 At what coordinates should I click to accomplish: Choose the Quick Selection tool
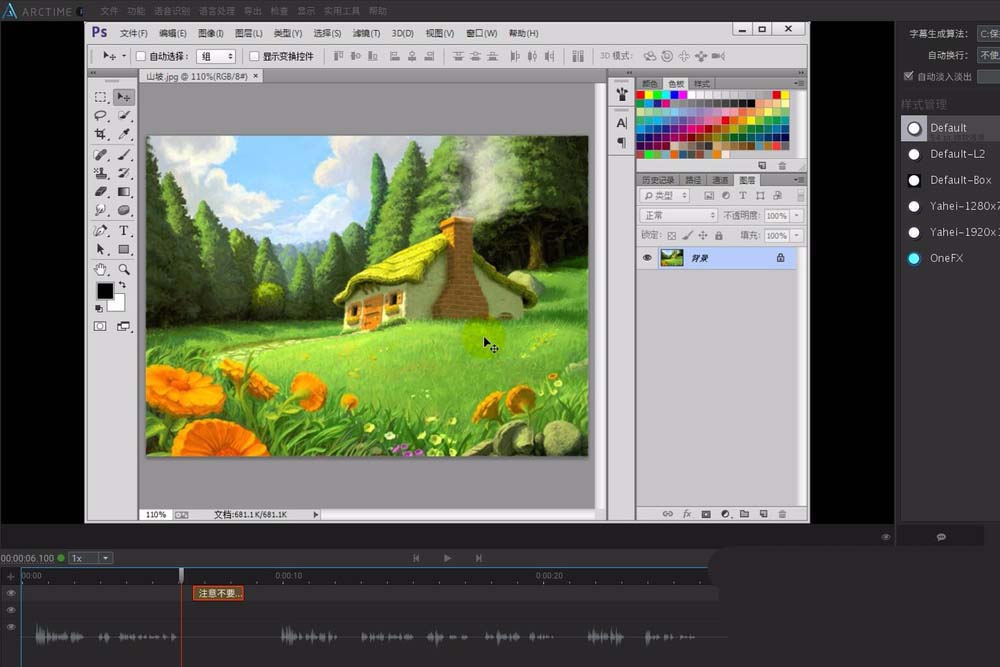click(x=124, y=115)
